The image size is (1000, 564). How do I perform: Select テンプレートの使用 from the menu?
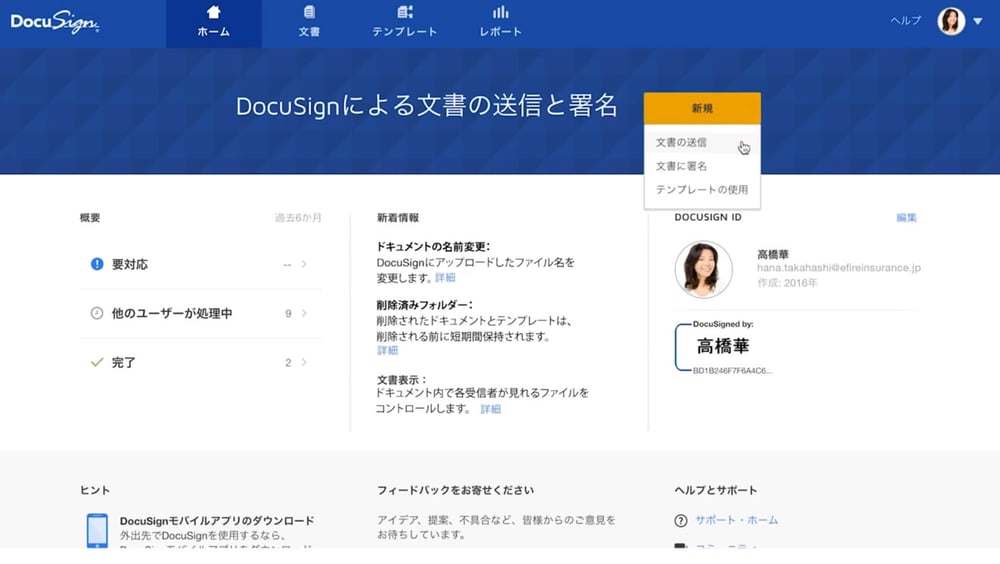[702, 189]
